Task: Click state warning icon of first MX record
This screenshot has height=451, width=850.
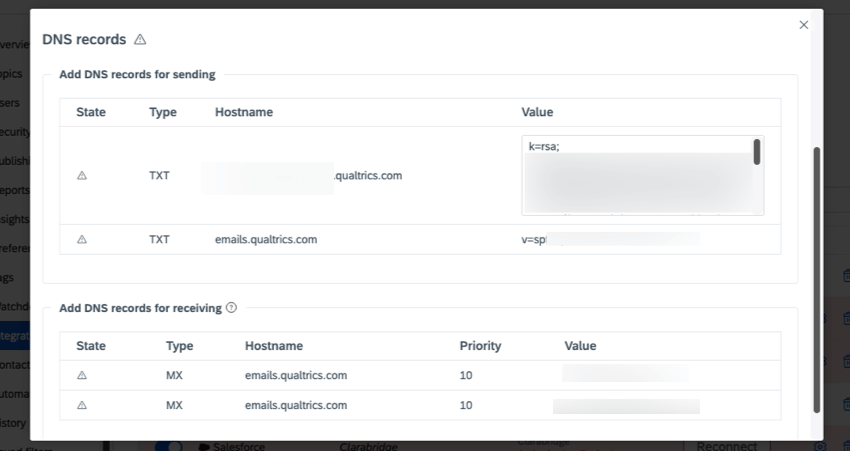Action: 82,375
